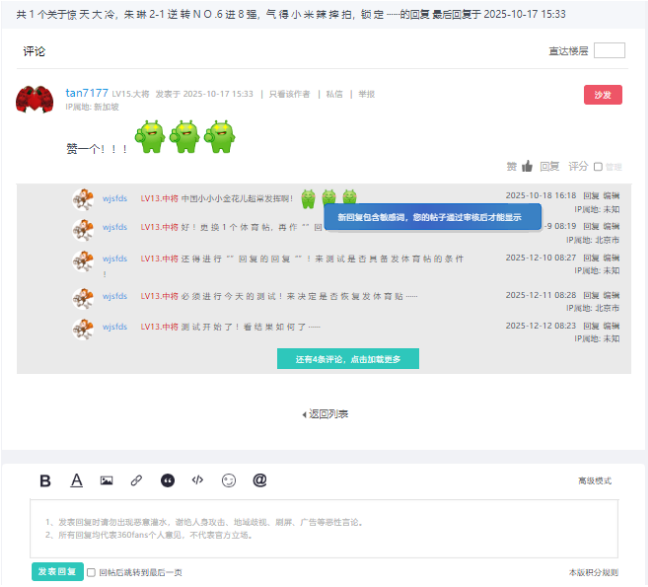Insert an image via the editor picture icon

pyautogui.click(x=107, y=480)
